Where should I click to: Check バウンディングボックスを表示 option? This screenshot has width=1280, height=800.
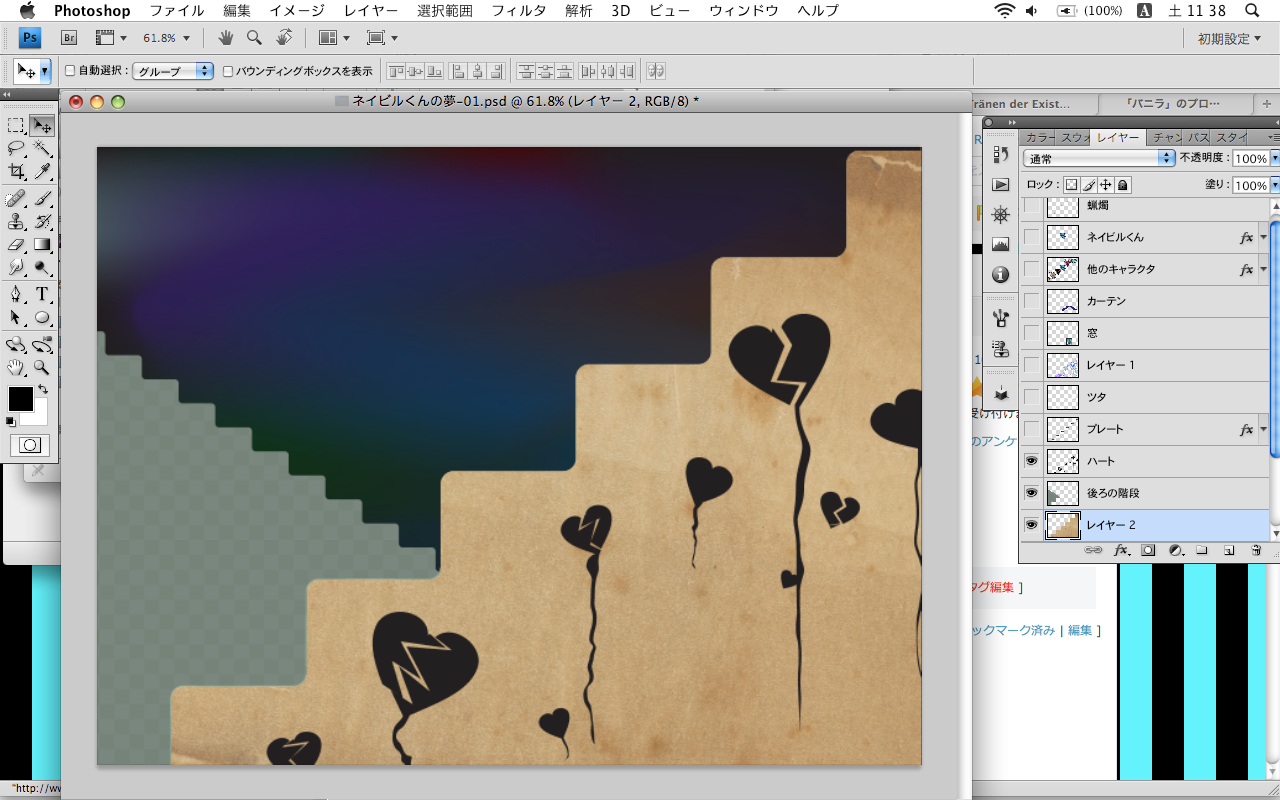(x=228, y=71)
